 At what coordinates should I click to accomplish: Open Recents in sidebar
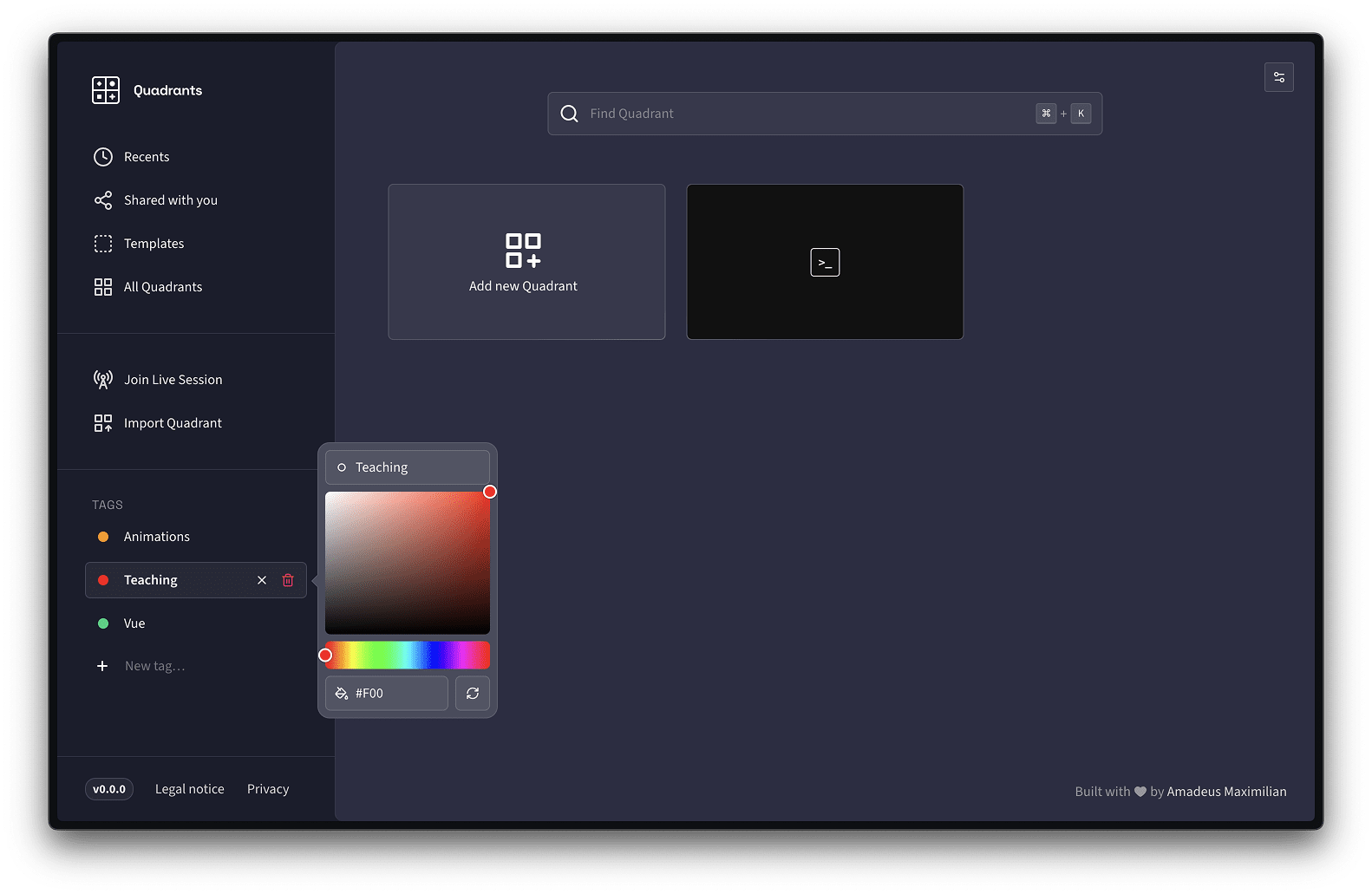pos(147,157)
